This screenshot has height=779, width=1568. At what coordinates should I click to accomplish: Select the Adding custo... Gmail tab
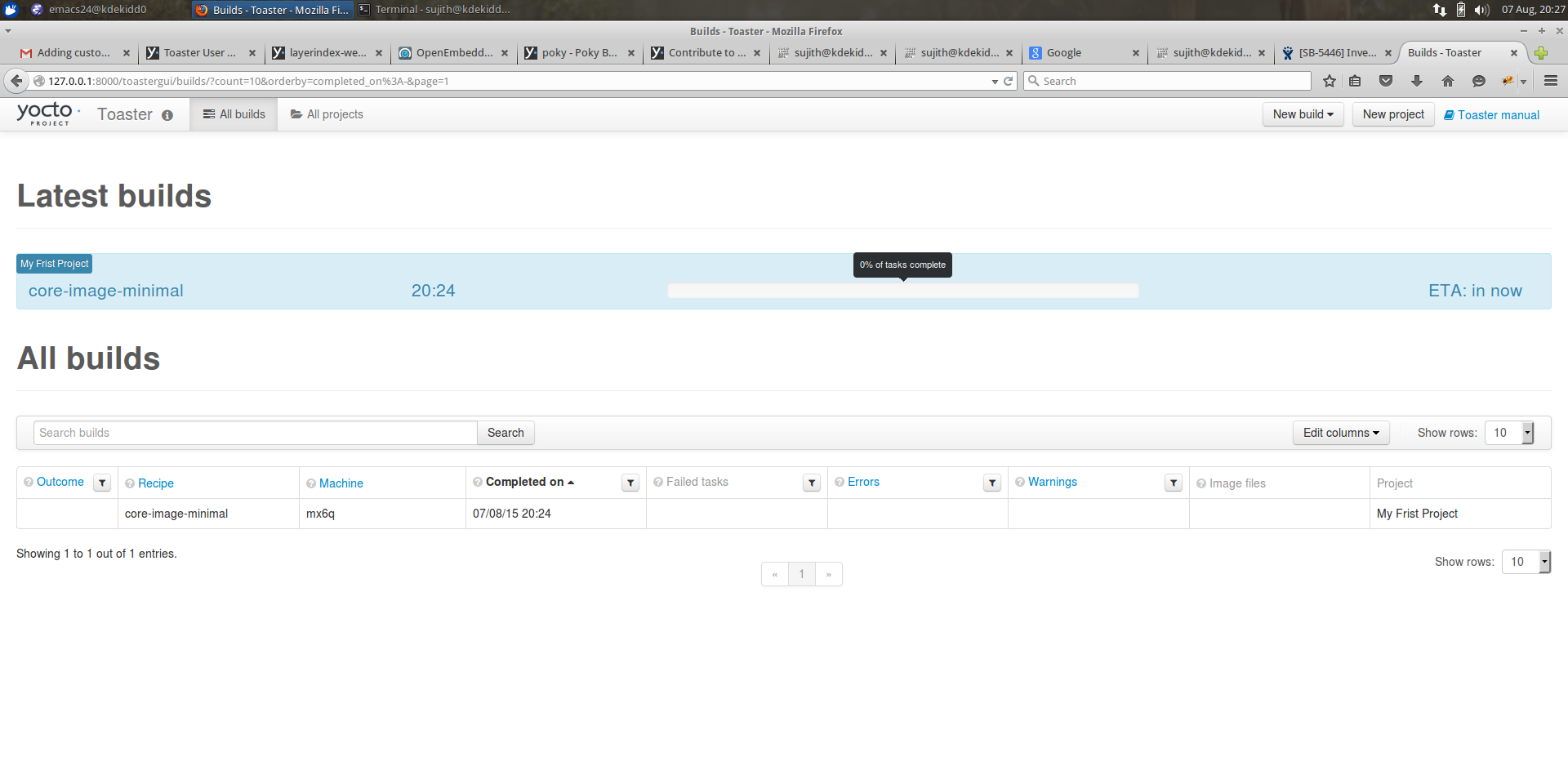click(x=73, y=53)
